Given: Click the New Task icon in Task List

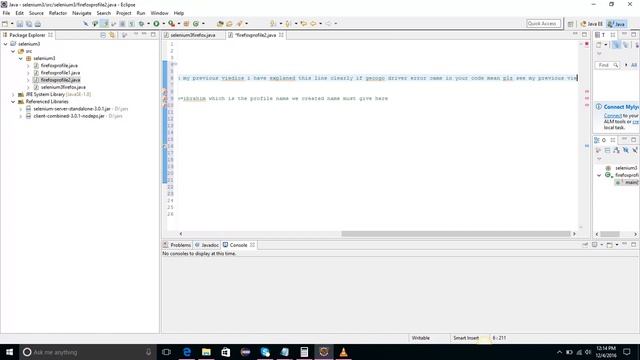Looking at the screenshot, I should click(599, 45).
